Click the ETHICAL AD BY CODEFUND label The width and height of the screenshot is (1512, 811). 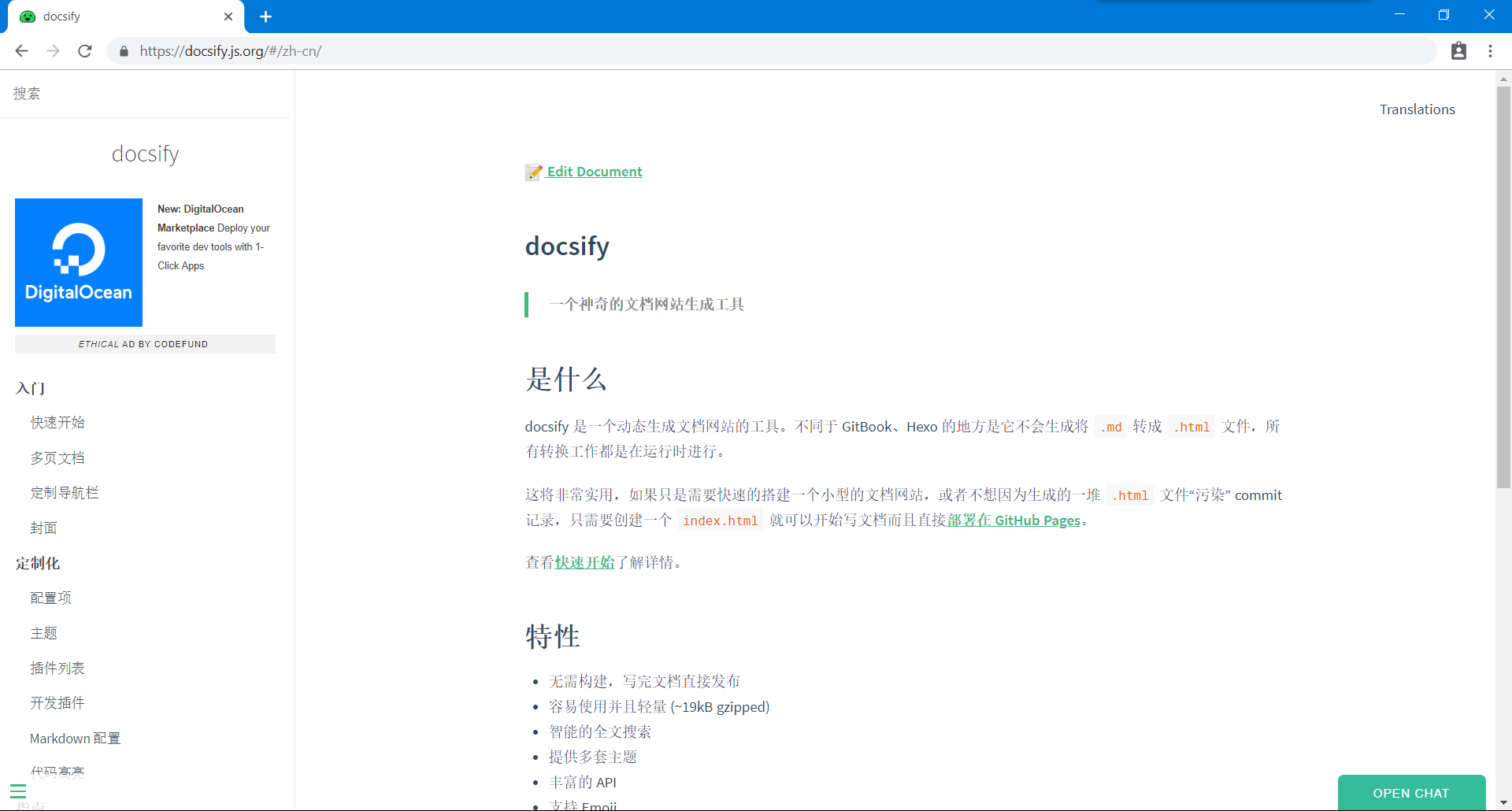145,344
